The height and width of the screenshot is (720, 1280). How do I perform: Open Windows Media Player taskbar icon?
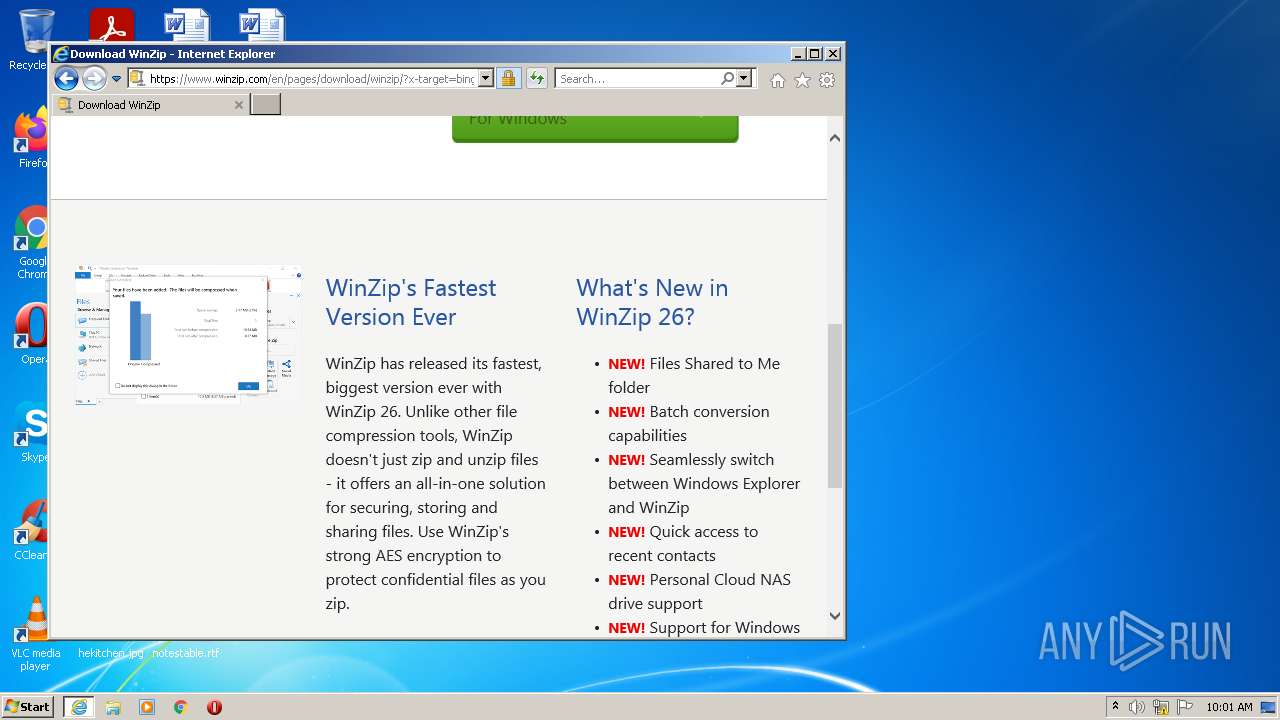click(x=147, y=707)
